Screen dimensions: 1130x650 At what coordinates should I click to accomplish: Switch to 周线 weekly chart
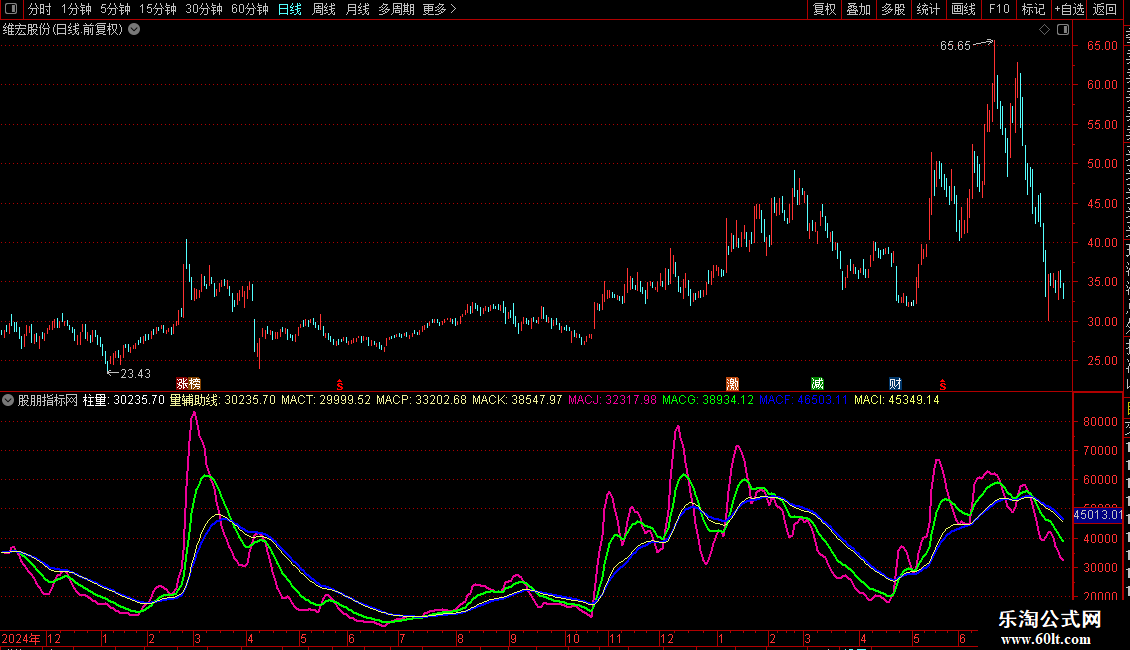[x=324, y=9]
